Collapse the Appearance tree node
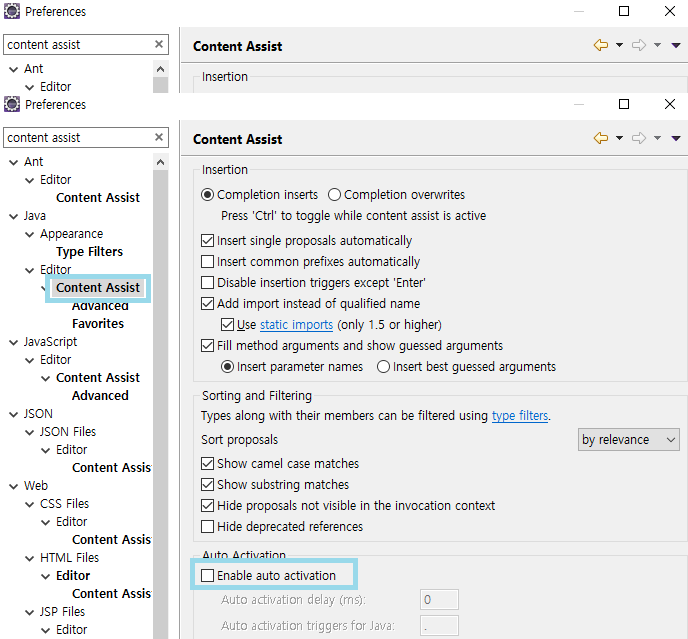This screenshot has height=639, width=688. 29,234
